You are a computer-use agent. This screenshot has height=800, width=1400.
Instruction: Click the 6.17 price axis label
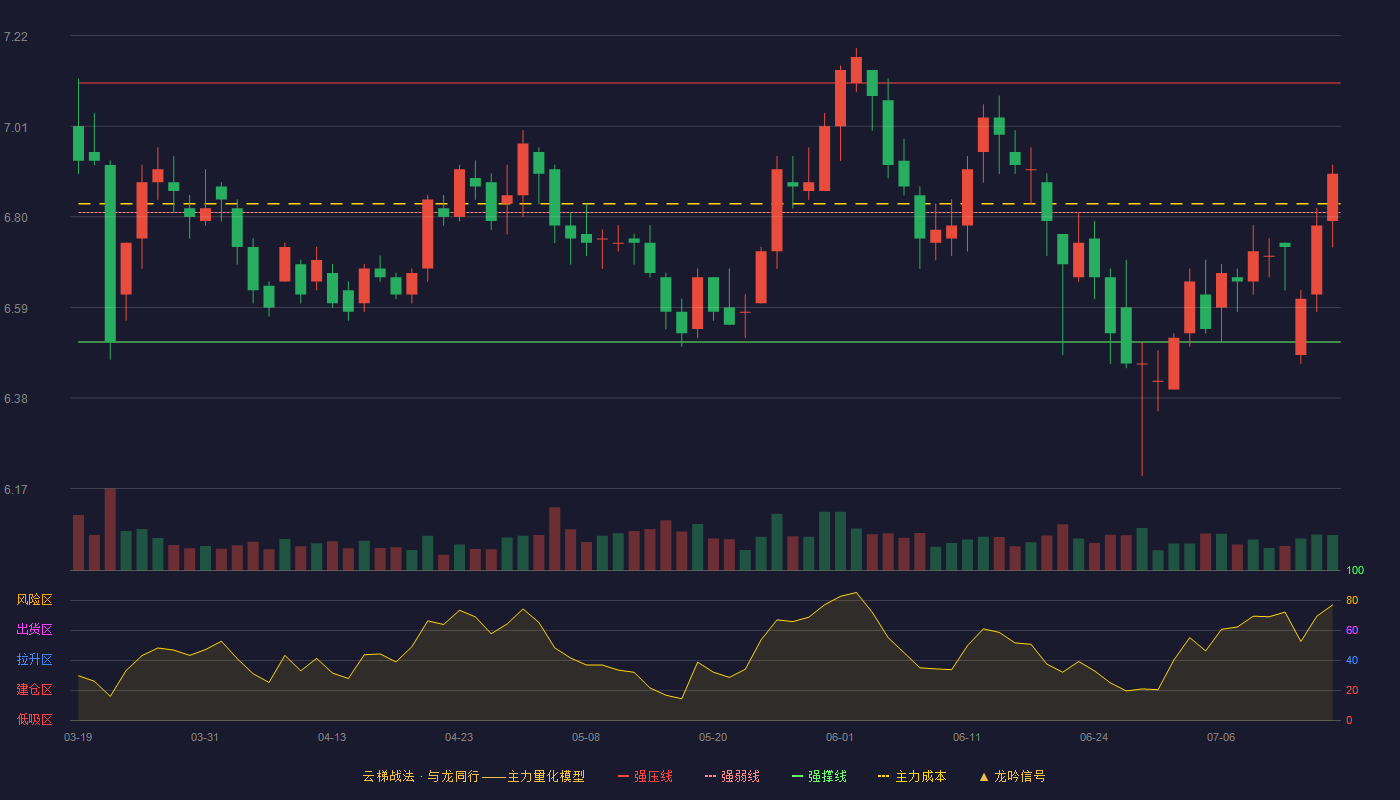click(16, 490)
